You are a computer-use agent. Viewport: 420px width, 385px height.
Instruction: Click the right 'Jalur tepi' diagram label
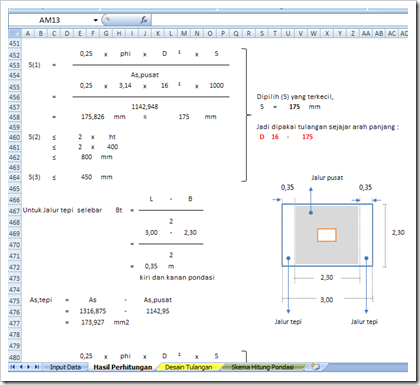[x=364, y=322]
